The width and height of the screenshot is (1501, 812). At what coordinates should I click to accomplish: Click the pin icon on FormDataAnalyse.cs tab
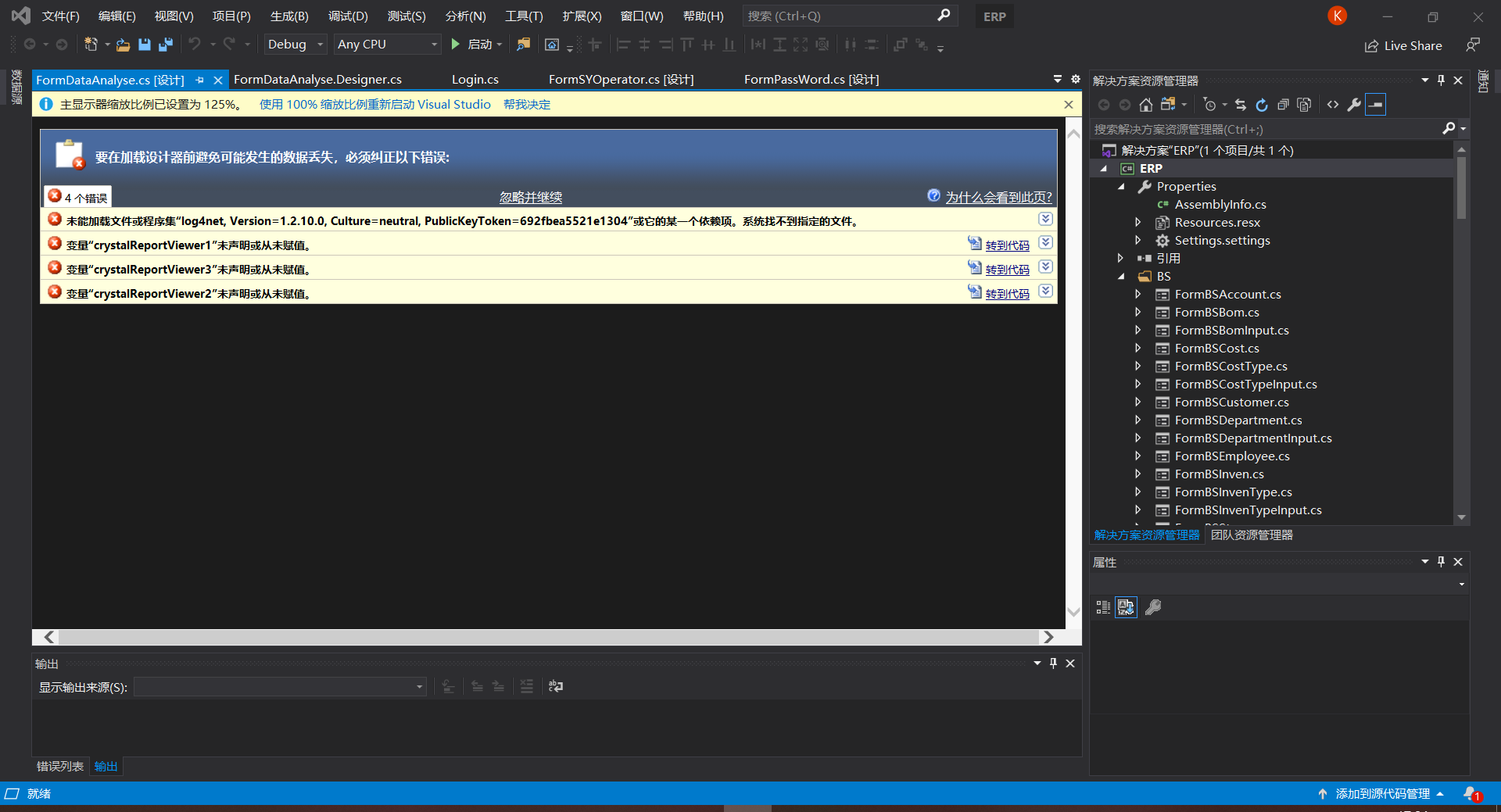click(x=199, y=80)
